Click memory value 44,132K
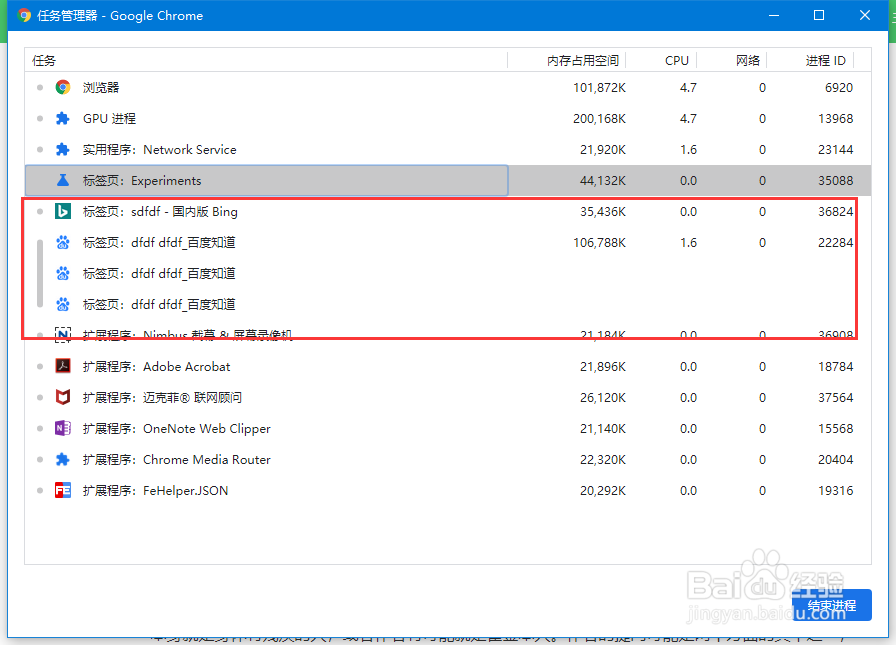896x645 pixels. 603,180
